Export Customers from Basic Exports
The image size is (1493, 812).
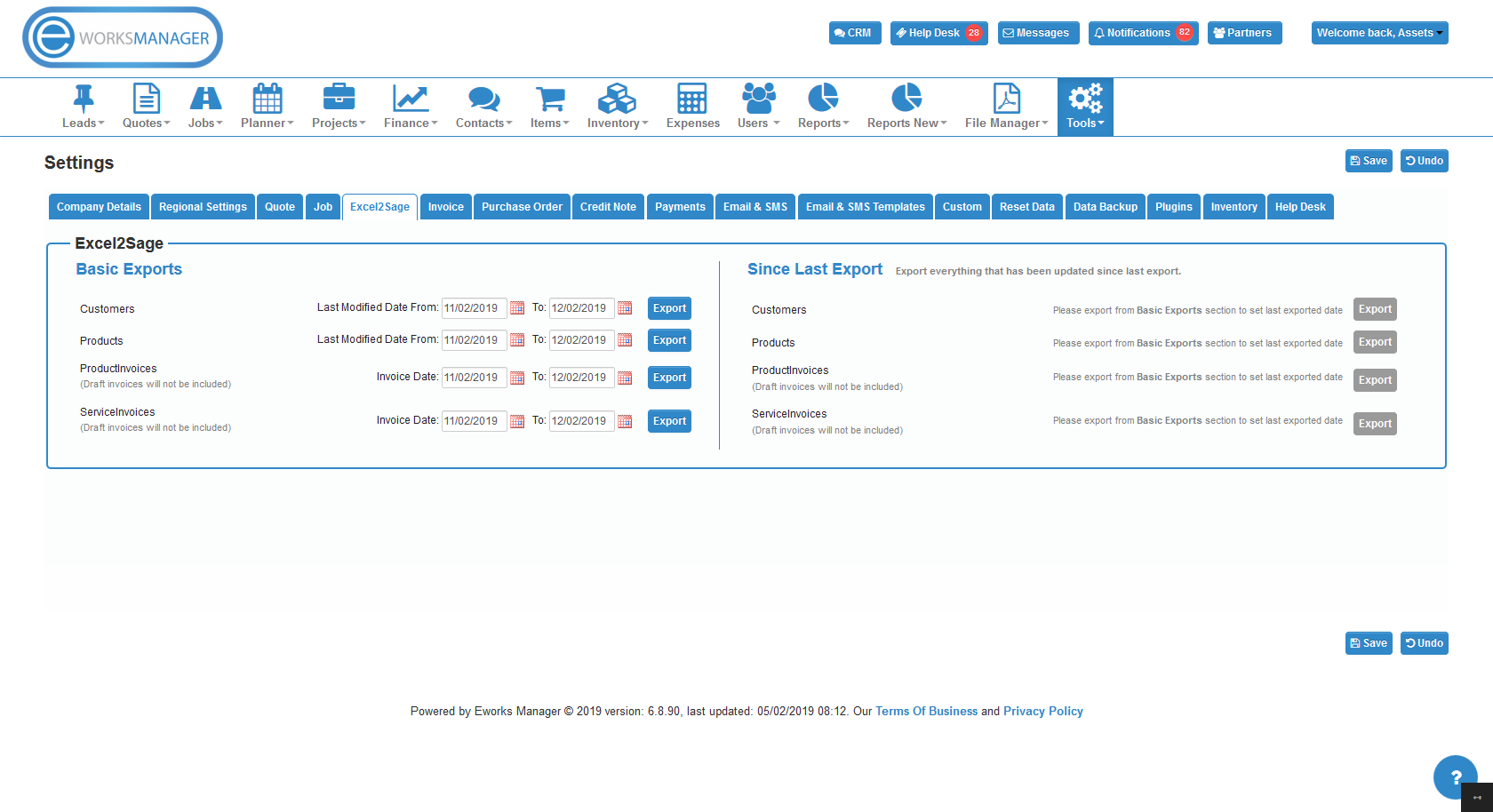[669, 307]
